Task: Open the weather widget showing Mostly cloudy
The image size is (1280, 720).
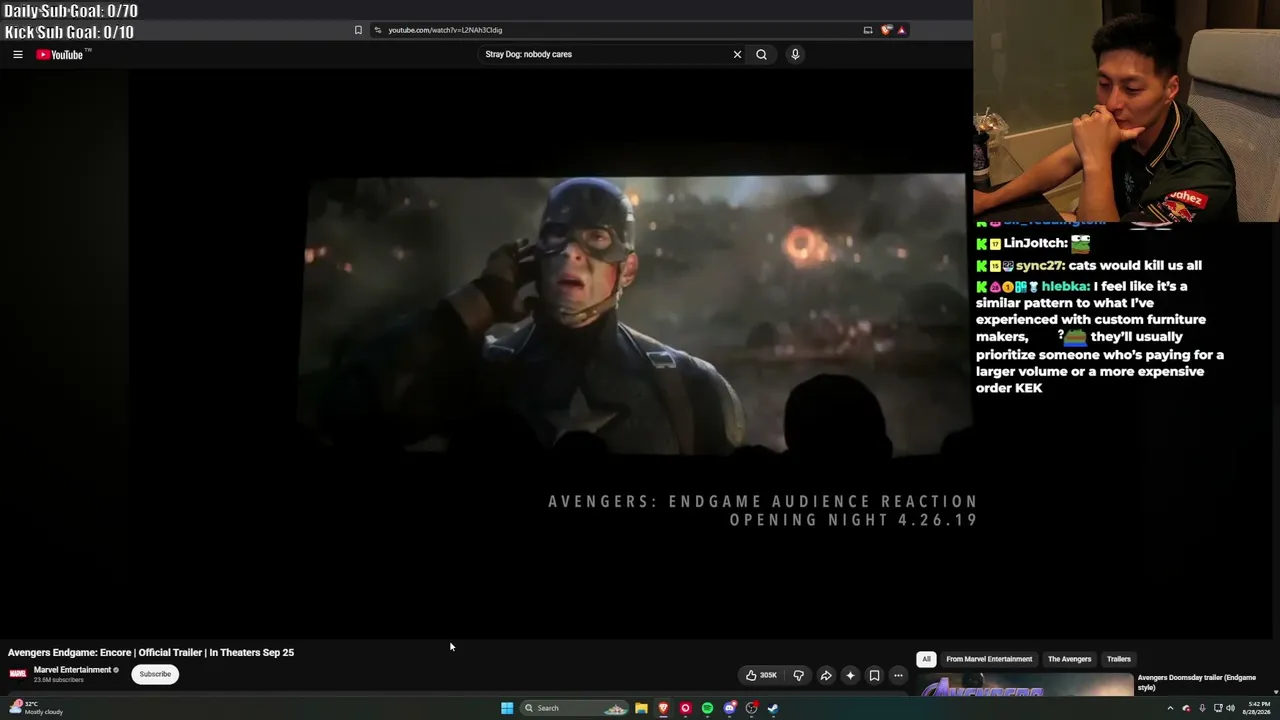Action: (35, 708)
